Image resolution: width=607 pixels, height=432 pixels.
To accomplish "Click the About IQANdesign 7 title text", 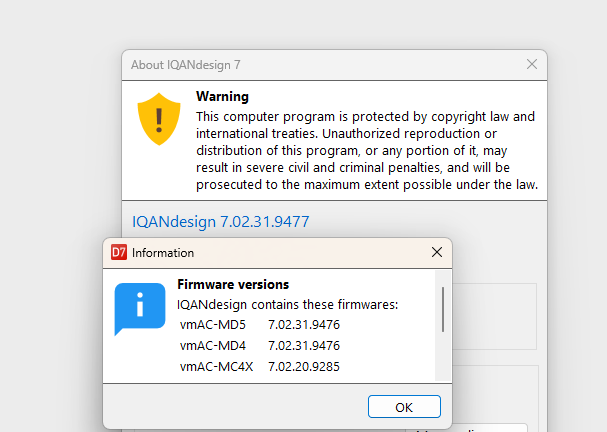I will (185, 65).
